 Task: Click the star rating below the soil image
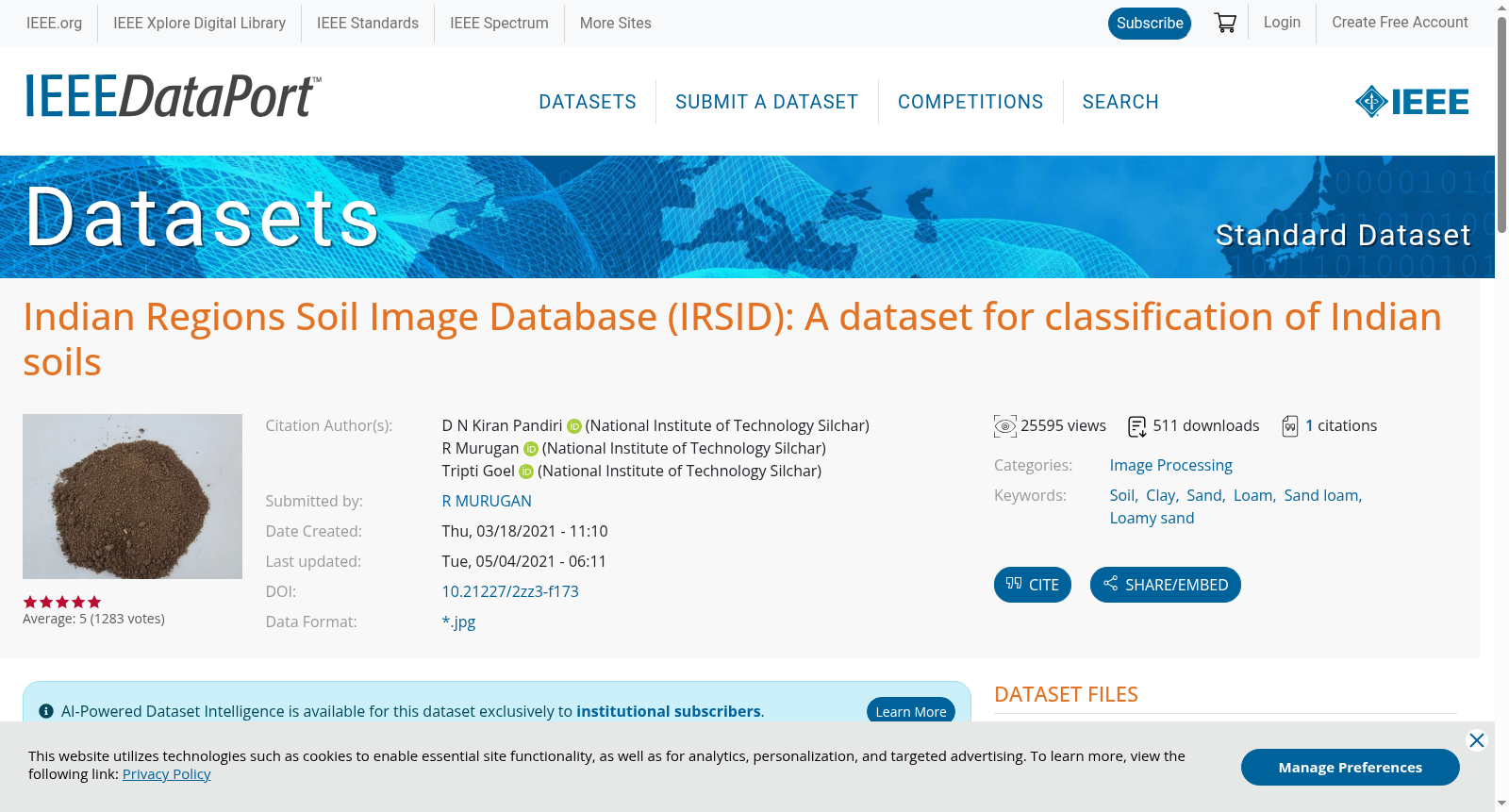coord(62,602)
